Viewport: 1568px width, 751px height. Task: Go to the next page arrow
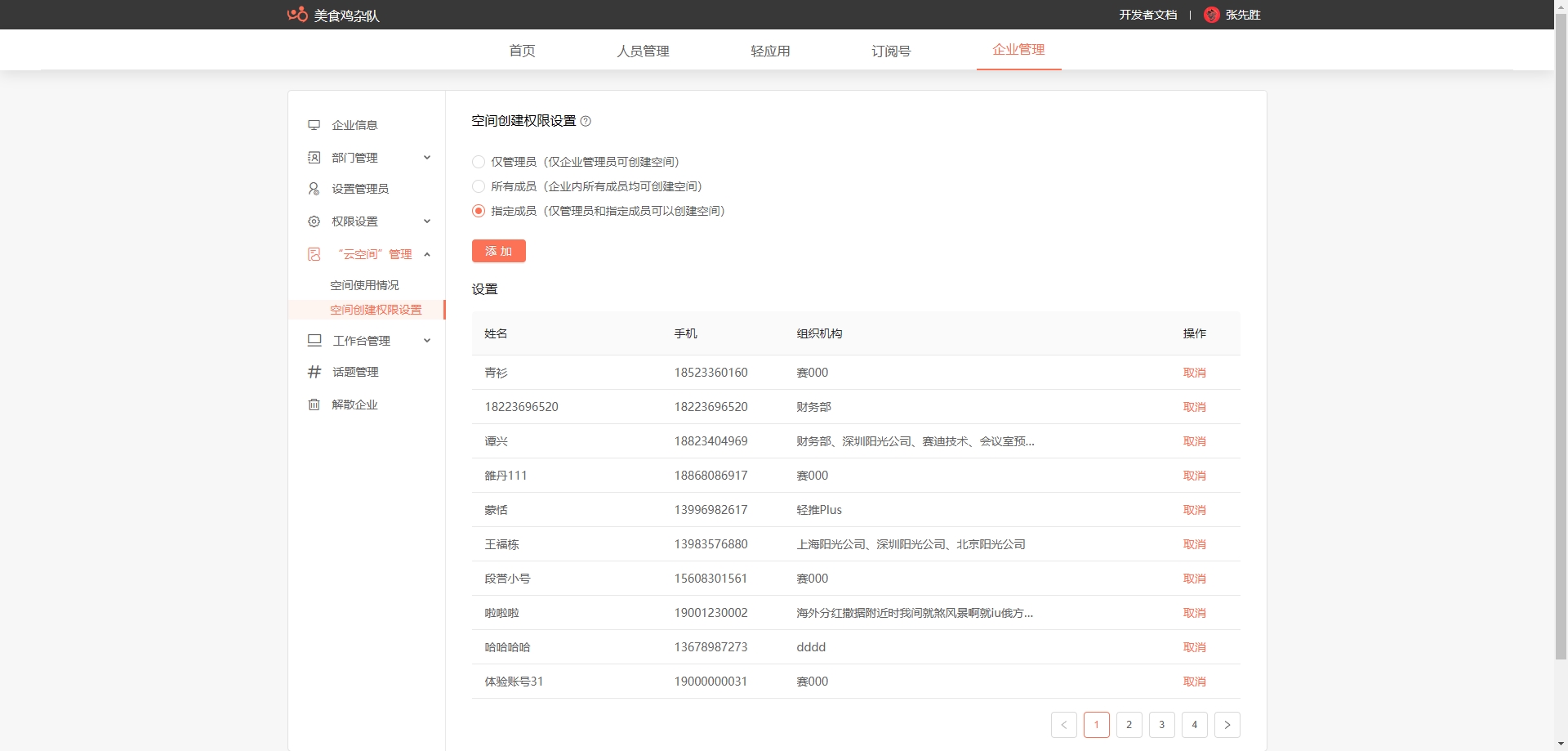tap(1227, 725)
